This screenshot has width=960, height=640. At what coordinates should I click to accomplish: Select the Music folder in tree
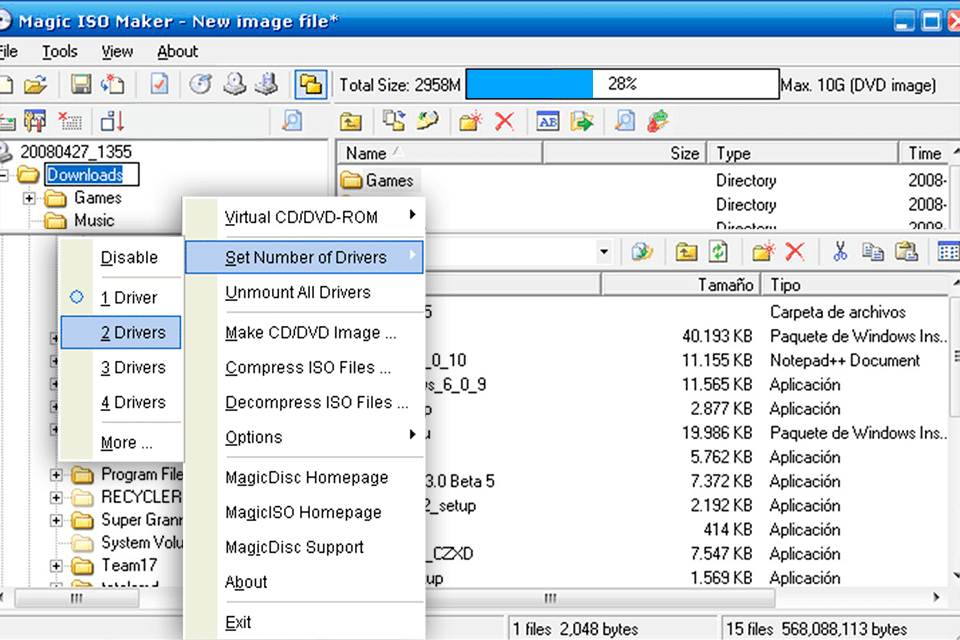coord(94,220)
